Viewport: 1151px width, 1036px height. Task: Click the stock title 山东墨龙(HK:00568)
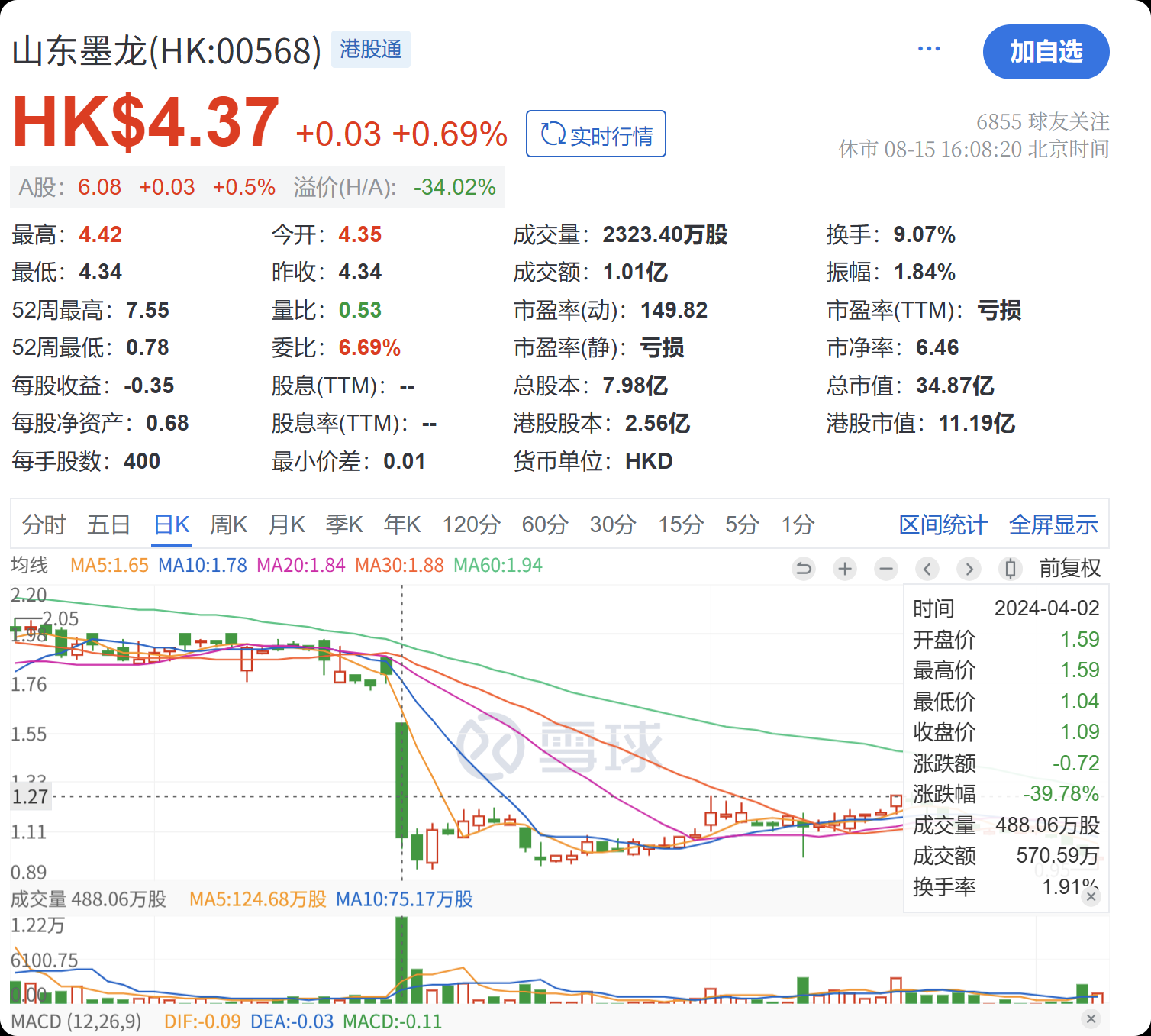(166, 51)
